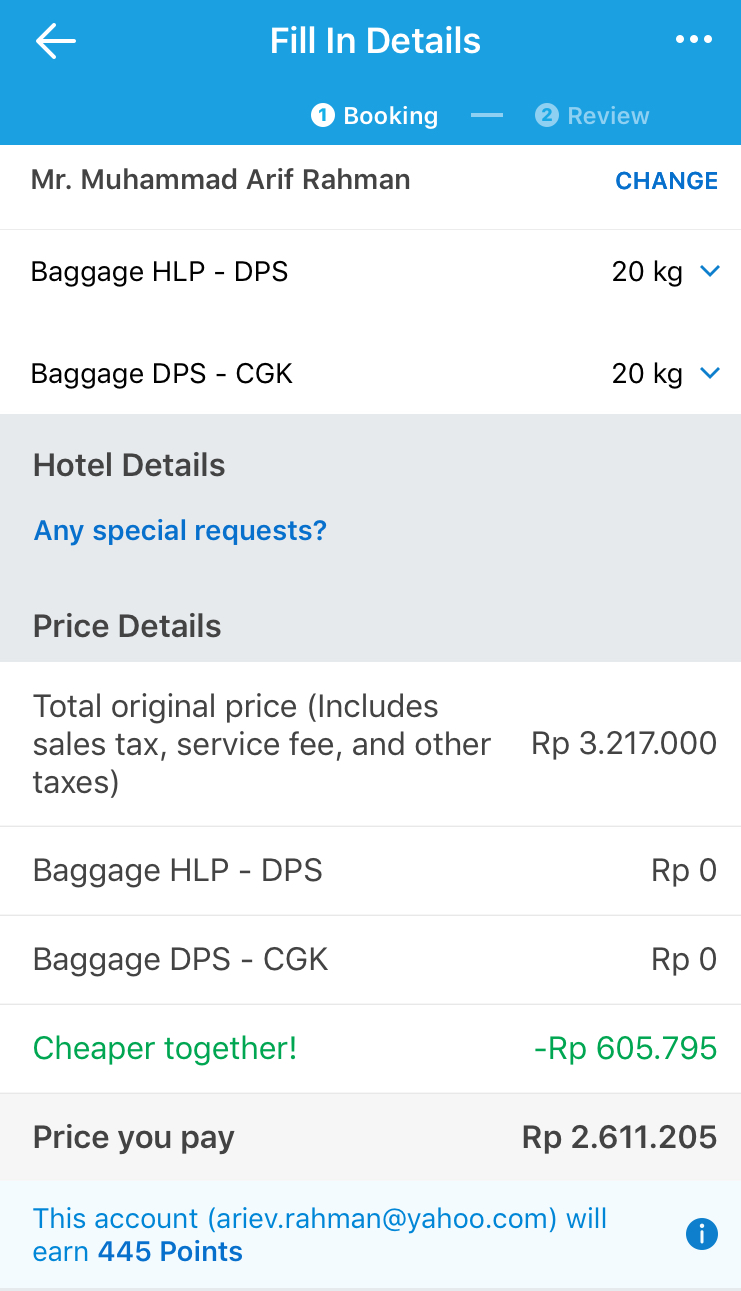The height and width of the screenshot is (1291, 741).
Task: Tap the Hotel Details section header
Action: tap(129, 465)
